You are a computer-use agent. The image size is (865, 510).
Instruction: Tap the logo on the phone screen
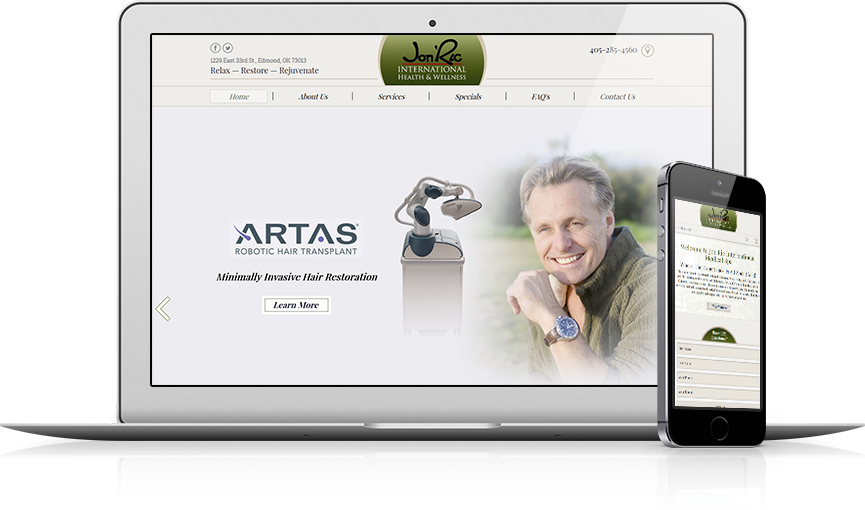click(718, 217)
